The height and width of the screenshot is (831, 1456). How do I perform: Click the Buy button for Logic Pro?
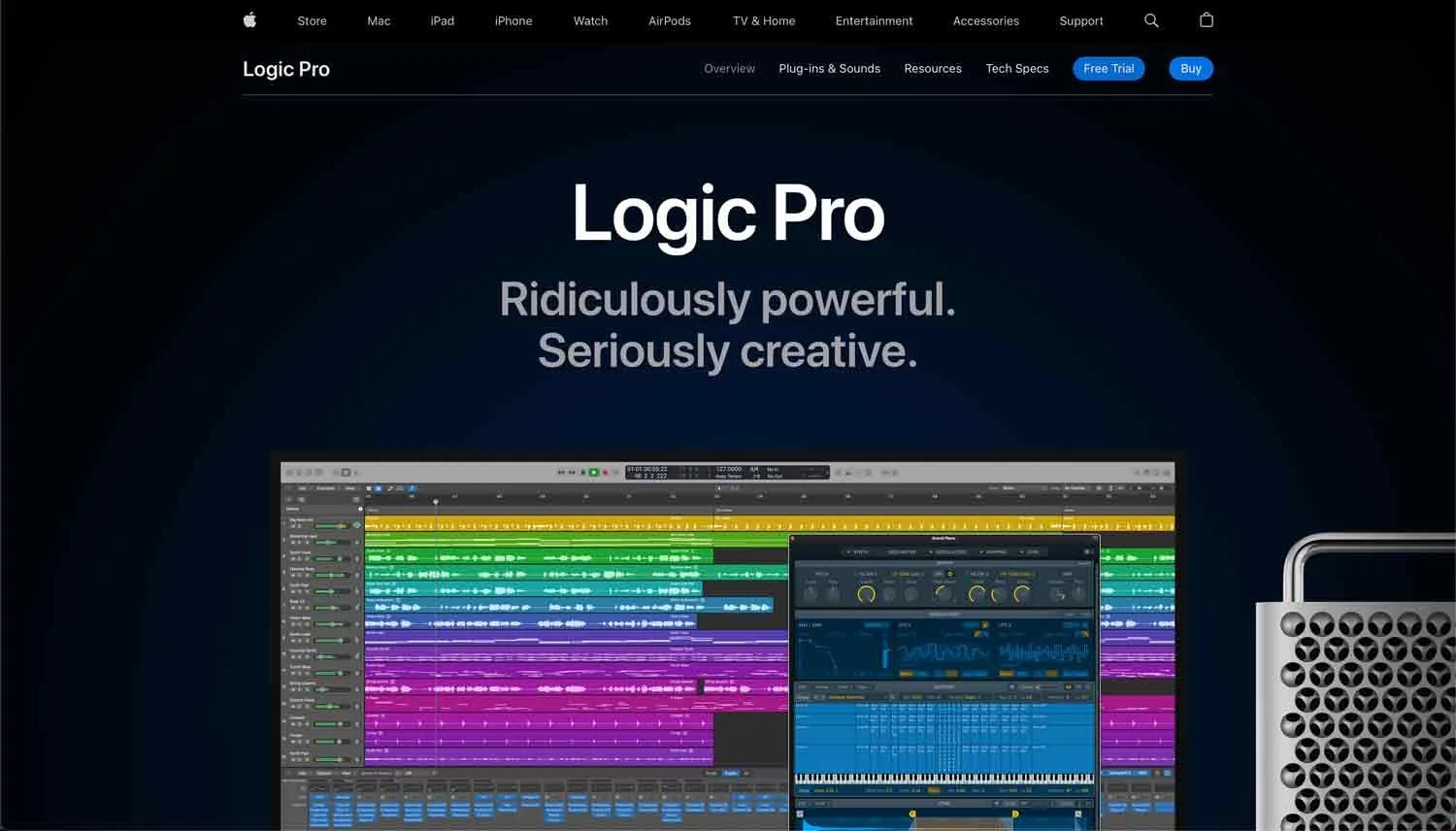[1191, 68]
